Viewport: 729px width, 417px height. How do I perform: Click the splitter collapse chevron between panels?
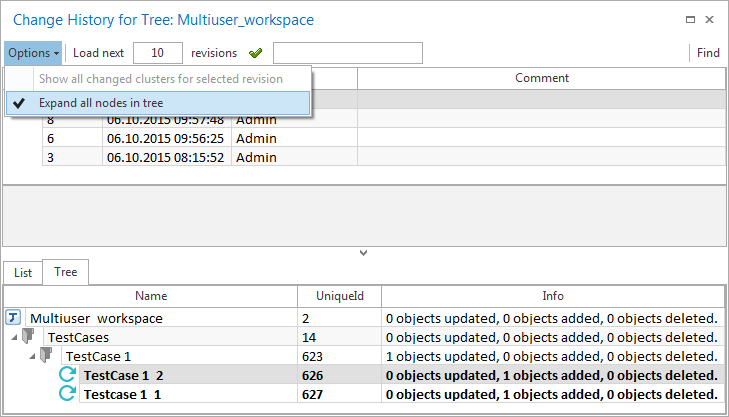click(364, 252)
